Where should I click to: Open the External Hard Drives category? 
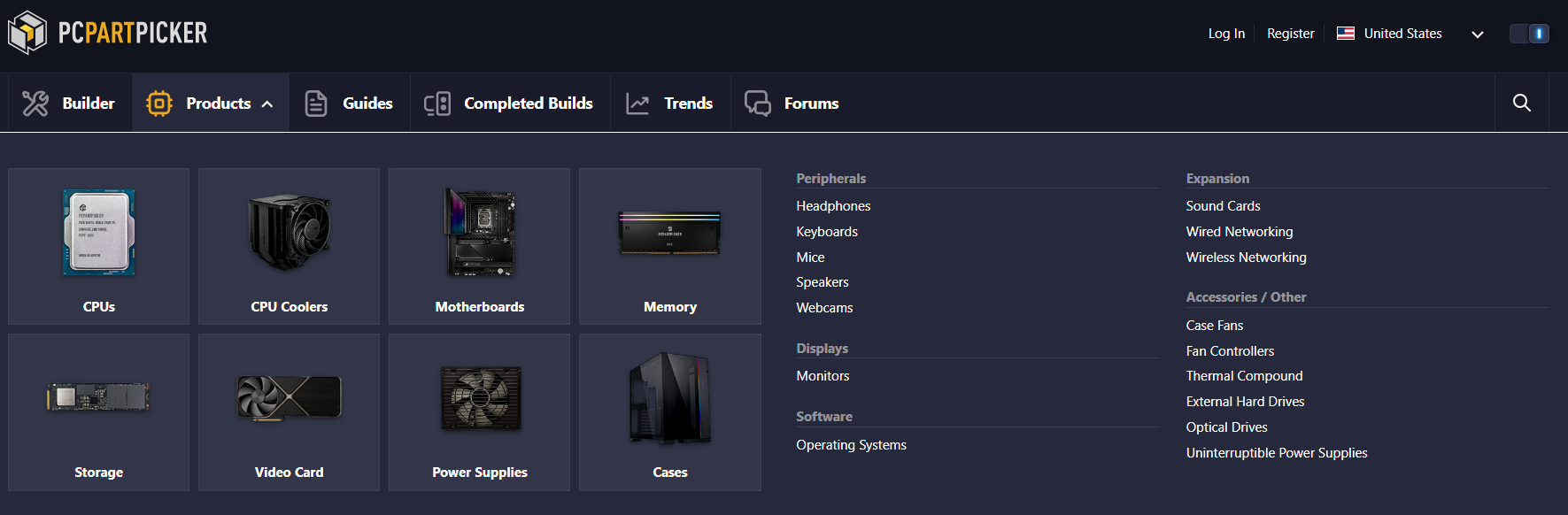click(1245, 402)
